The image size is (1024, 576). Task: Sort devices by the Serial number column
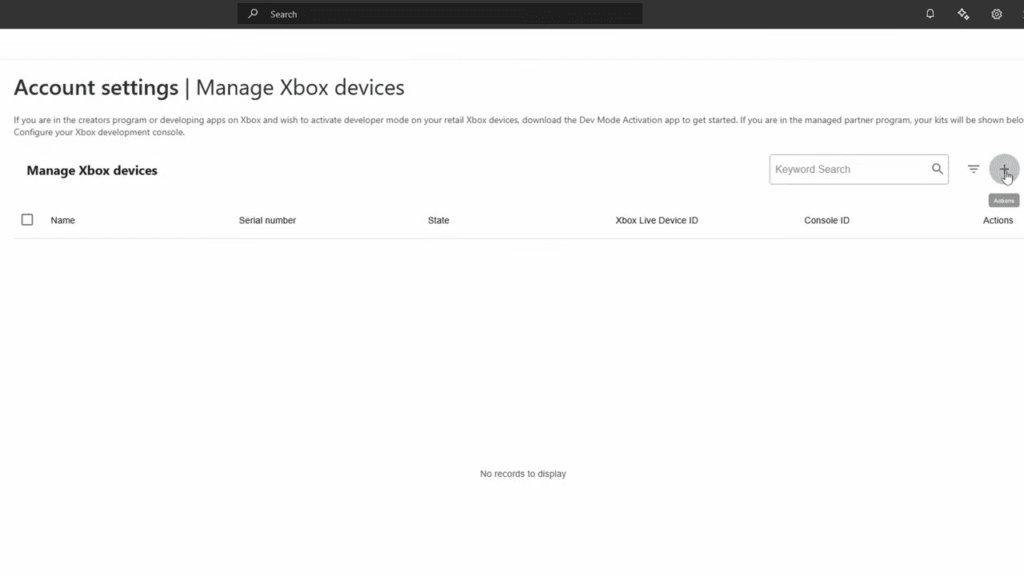point(267,220)
